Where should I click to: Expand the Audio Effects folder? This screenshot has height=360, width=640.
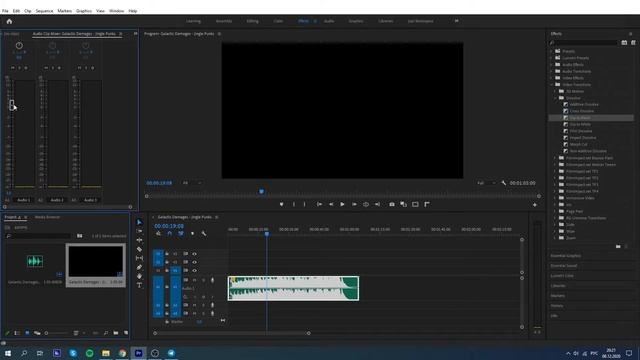click(x=551, y=64)
